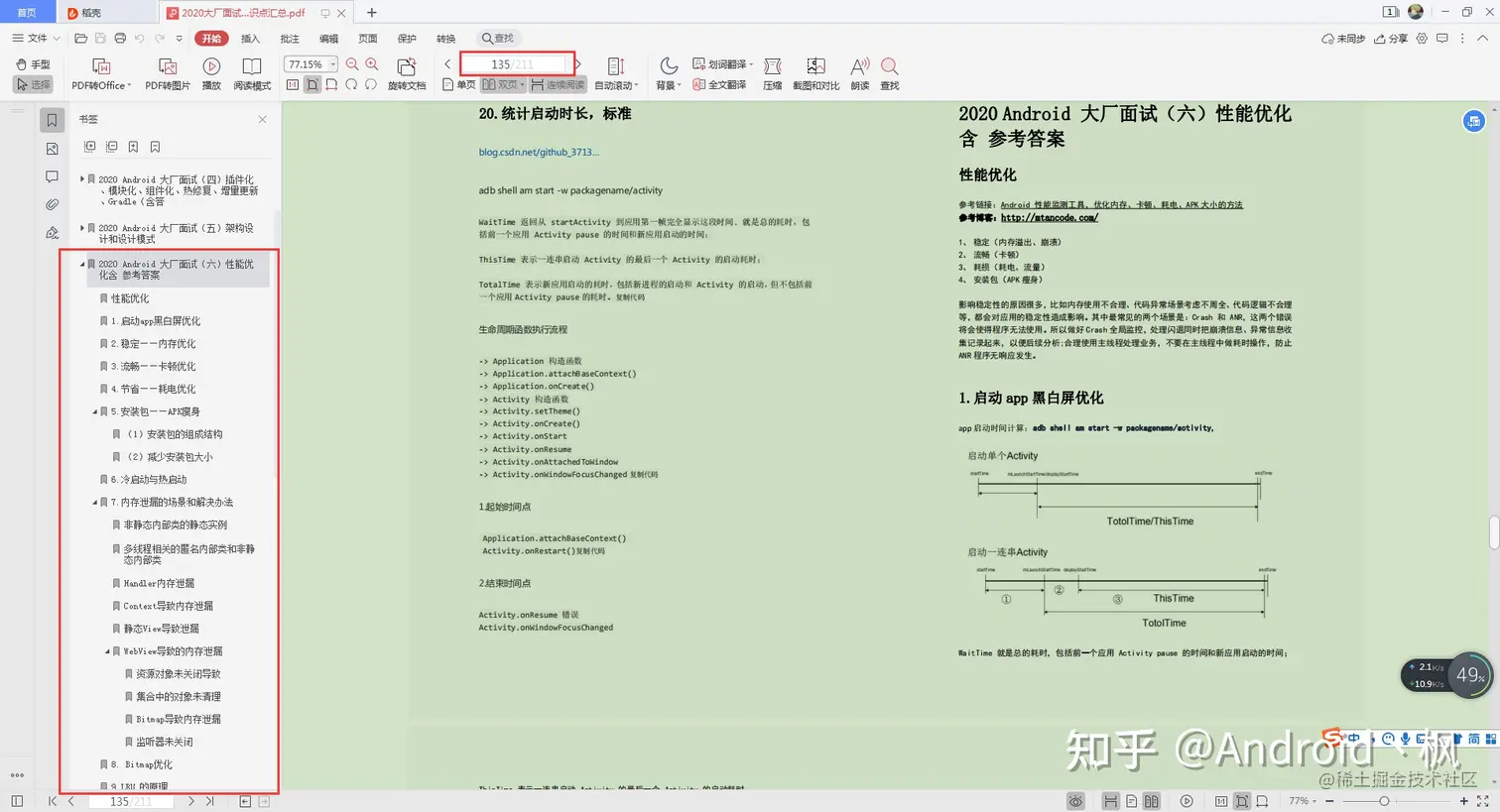Viewport: 1500px width, 812px height.
Task: Open the thumbnails panel in sidebar
Action: tap(52, 149)
